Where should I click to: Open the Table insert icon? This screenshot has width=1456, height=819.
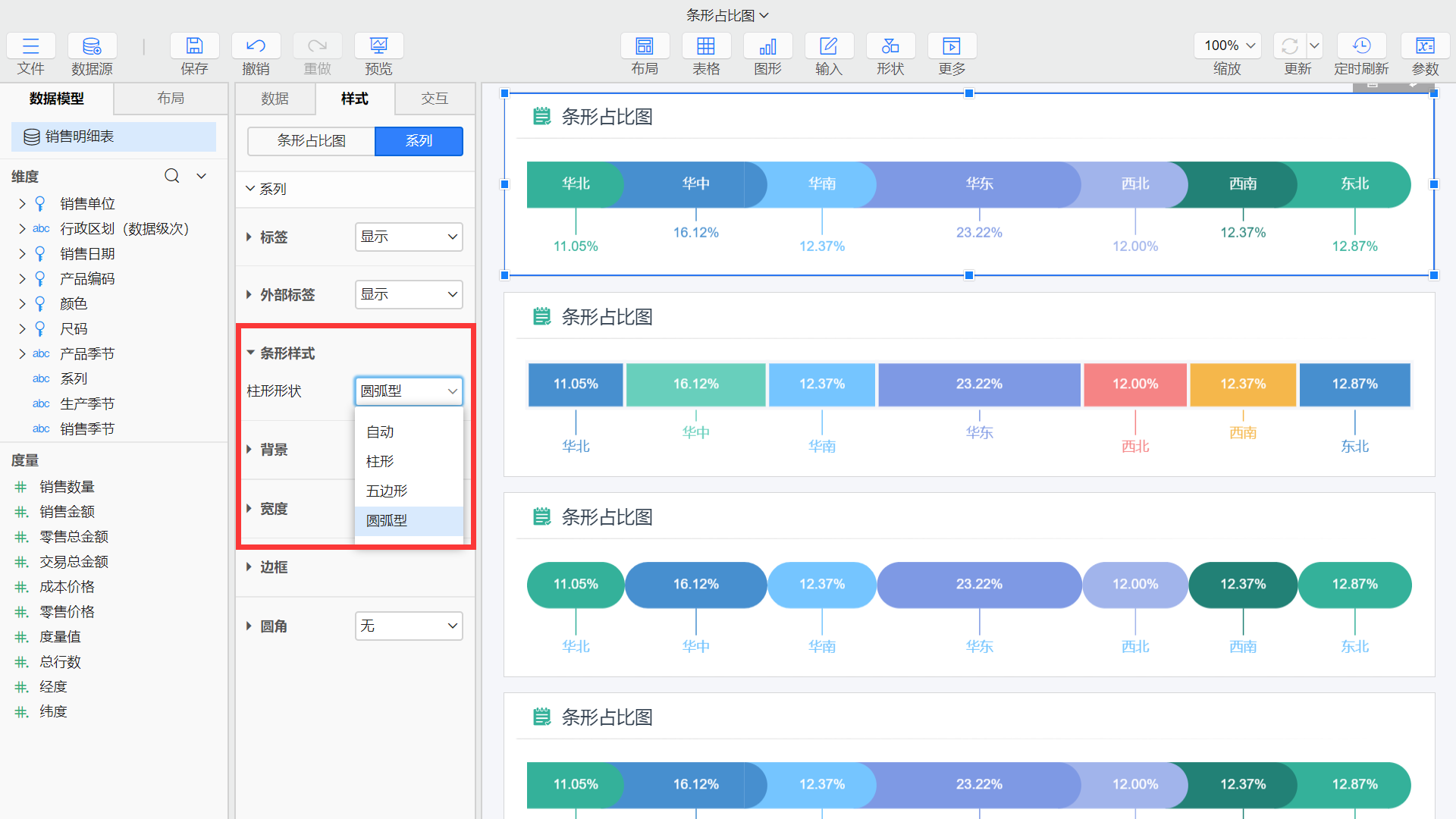(x=705, y=46)
